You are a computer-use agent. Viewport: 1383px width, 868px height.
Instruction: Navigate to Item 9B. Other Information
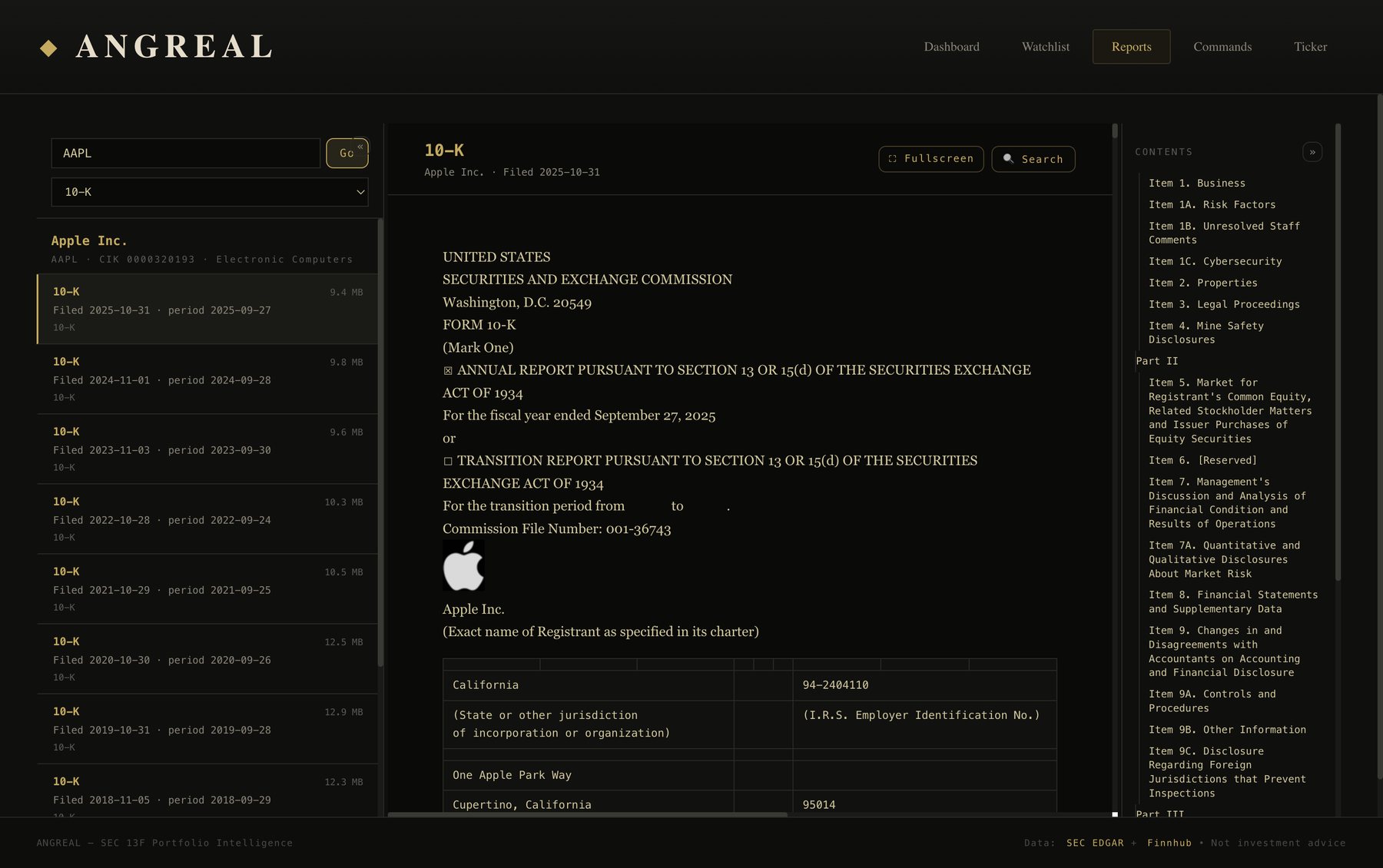[x=1227, y=730]
